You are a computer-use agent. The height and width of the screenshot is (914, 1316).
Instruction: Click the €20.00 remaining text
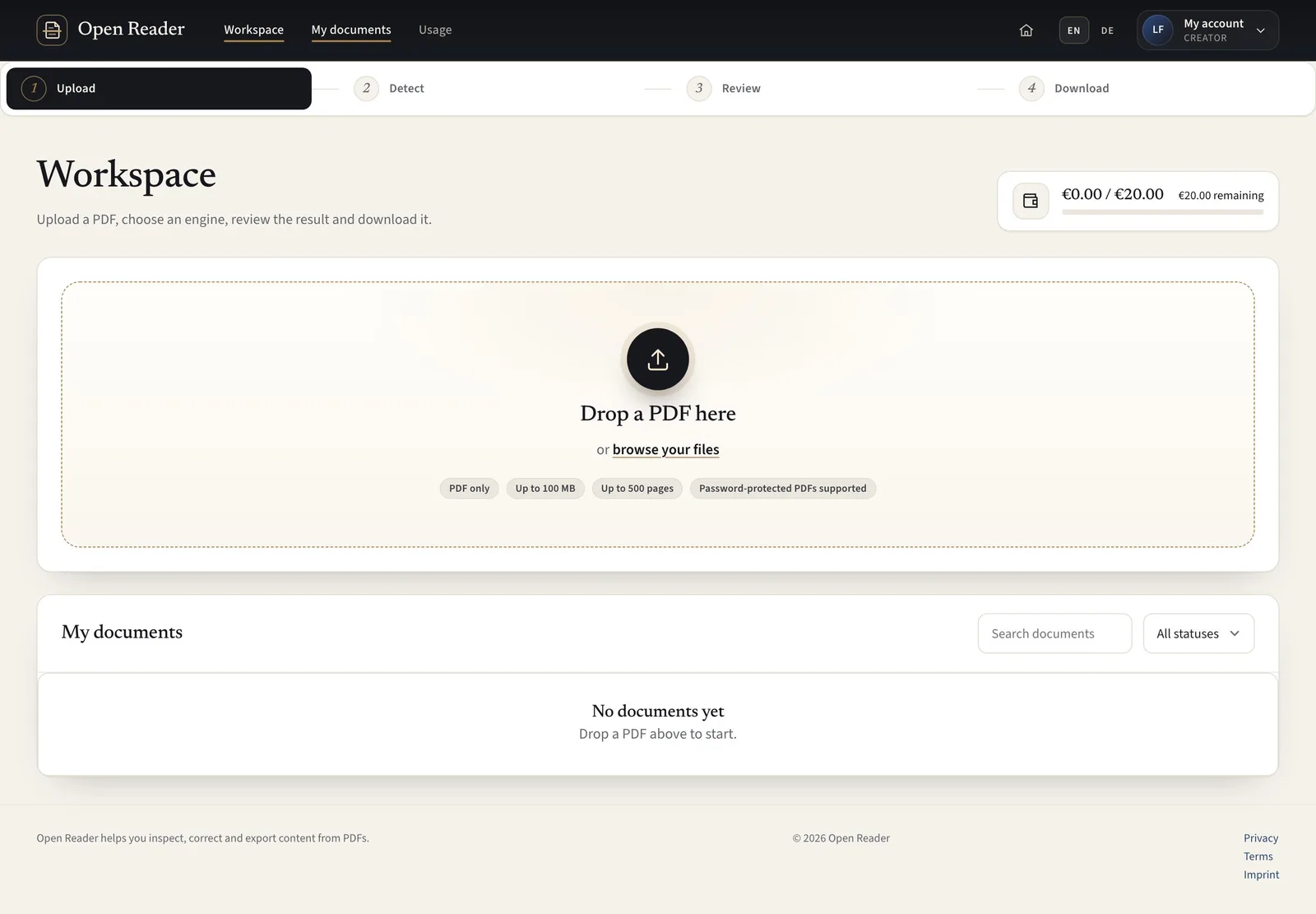tap(1221, 196)
